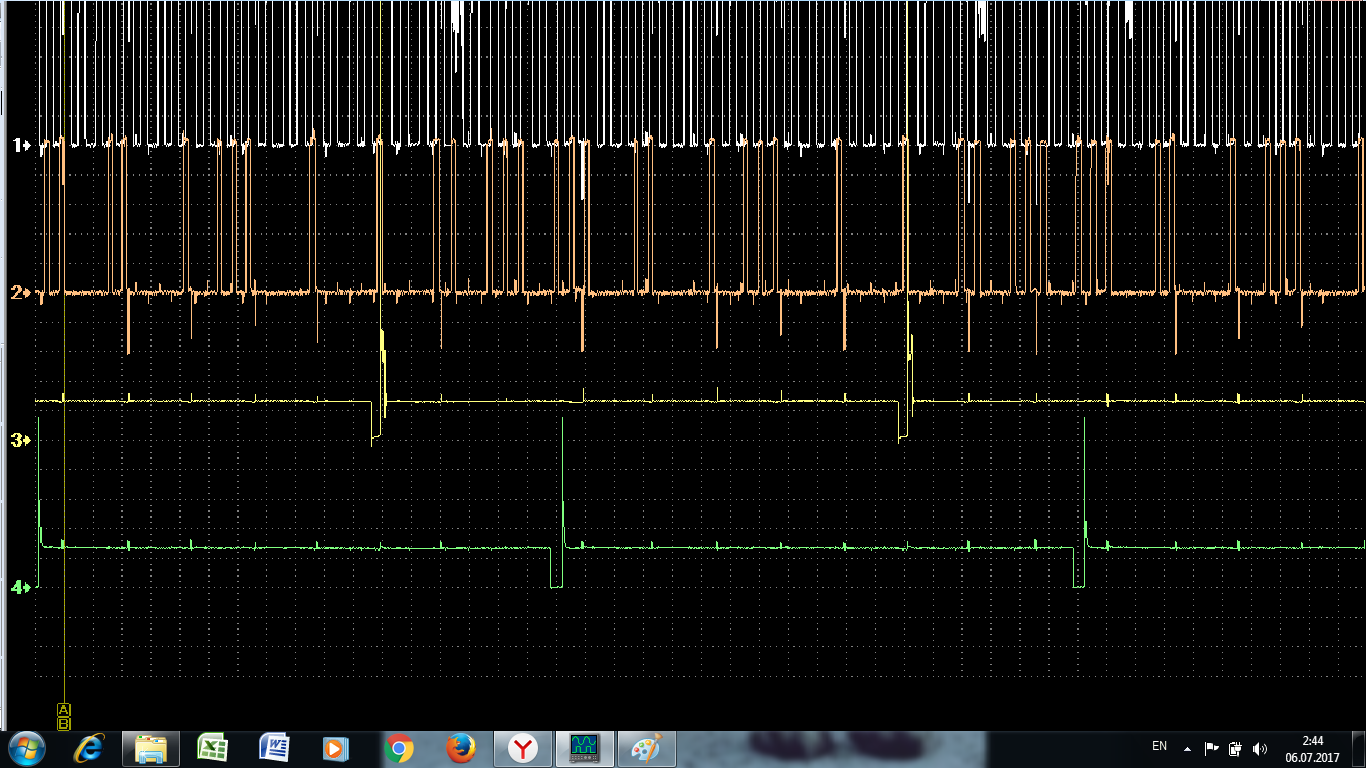Open the Windows Start menu
This screenshot has height=768, width=1366.
[x=27, y=748]
